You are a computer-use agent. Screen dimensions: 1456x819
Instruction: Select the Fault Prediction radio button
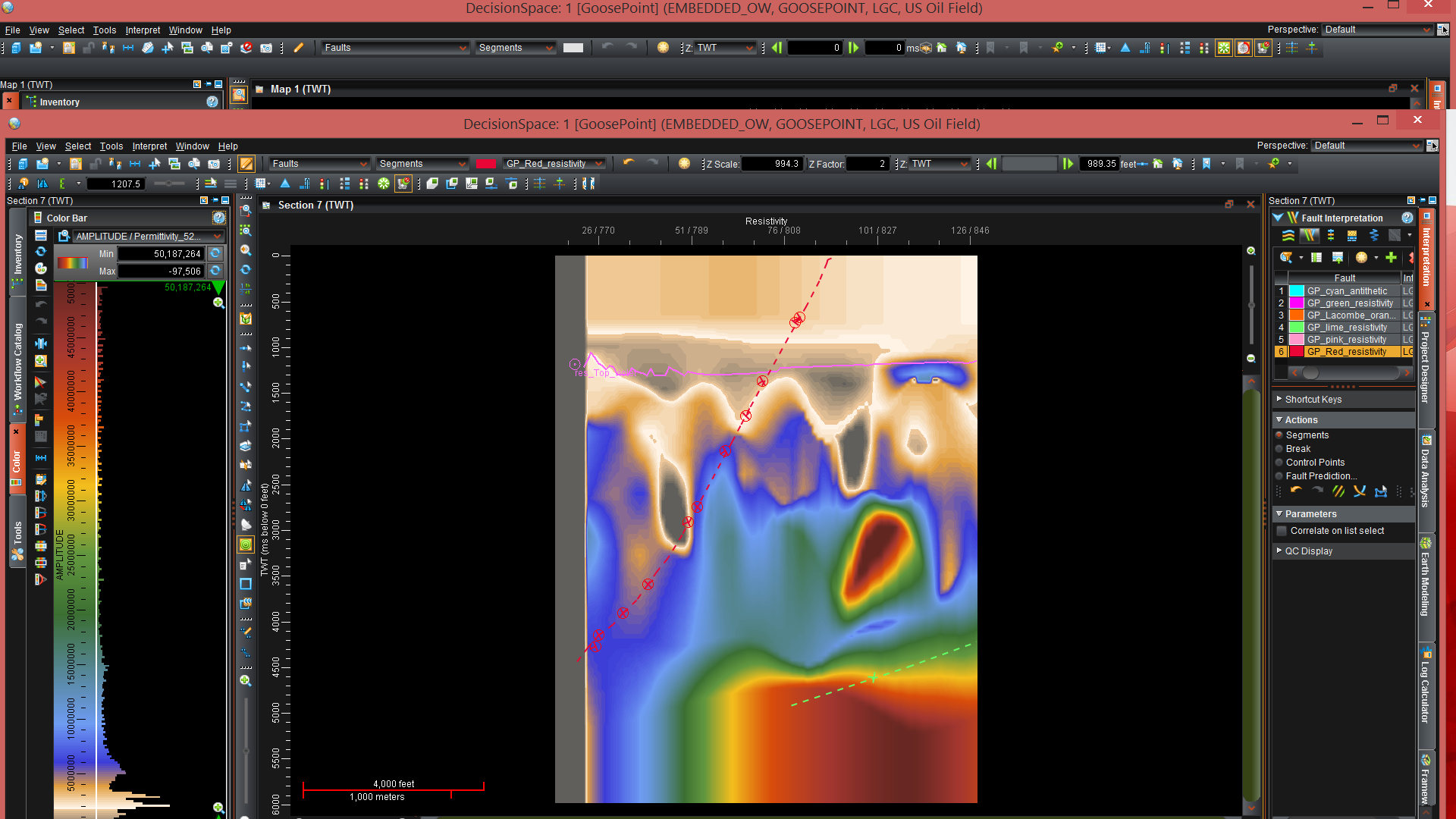click(1279, 476)
